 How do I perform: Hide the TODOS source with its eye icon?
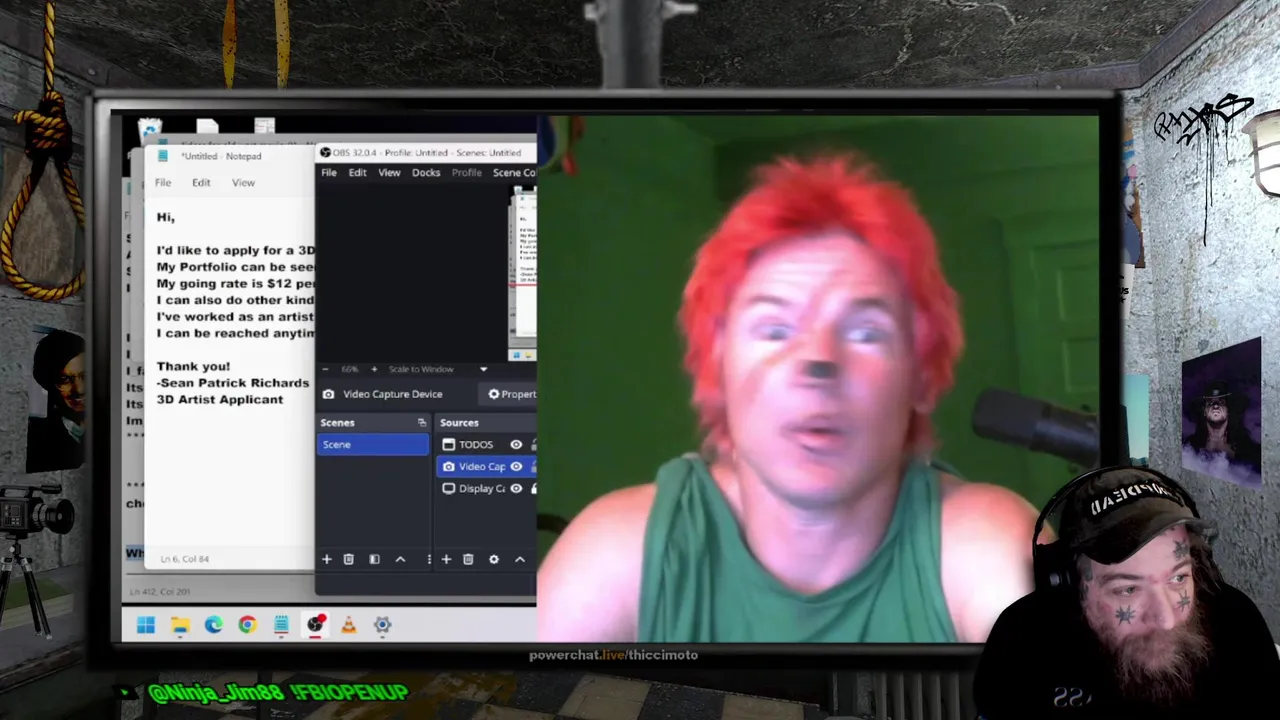pos(516,445)
